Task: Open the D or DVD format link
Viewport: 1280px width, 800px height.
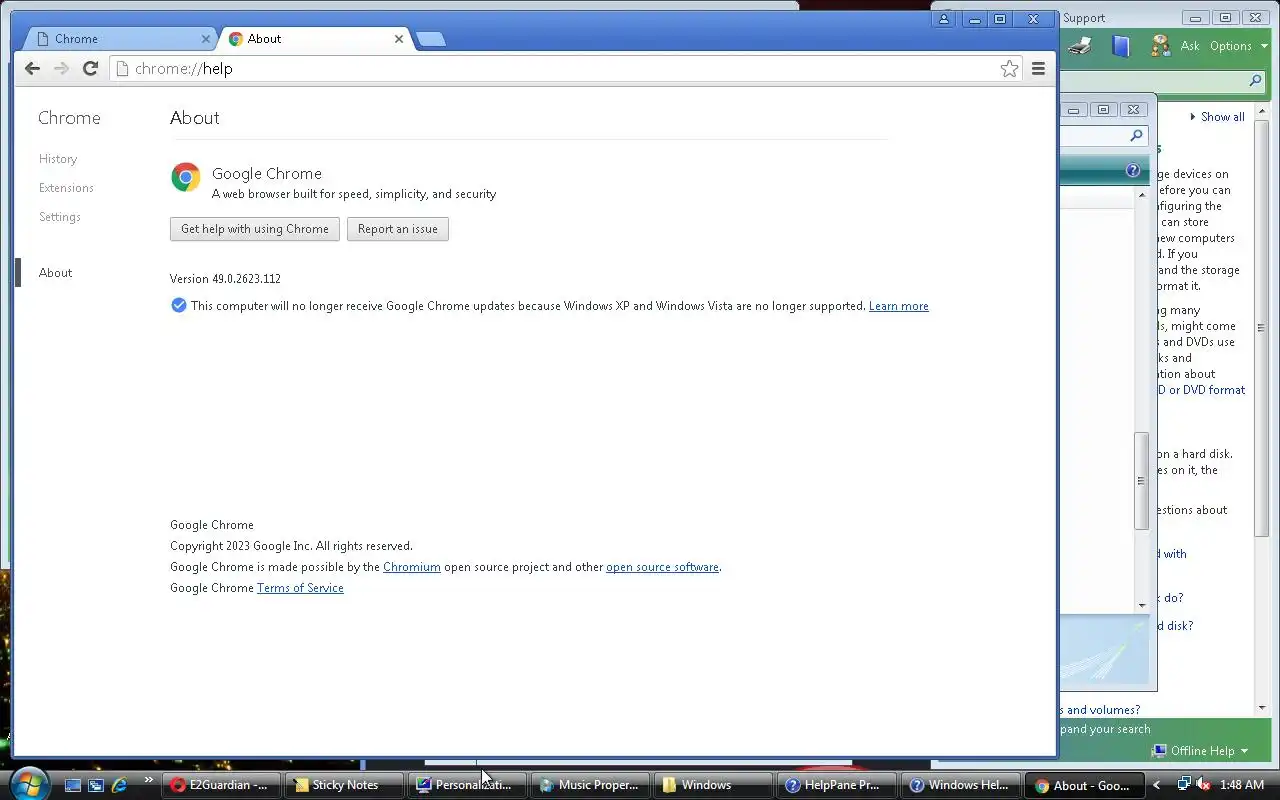Action: pos(1201,390)
